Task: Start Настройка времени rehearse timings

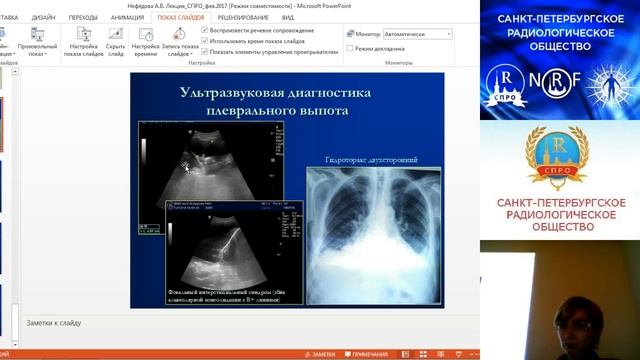Action: point(145,42)
